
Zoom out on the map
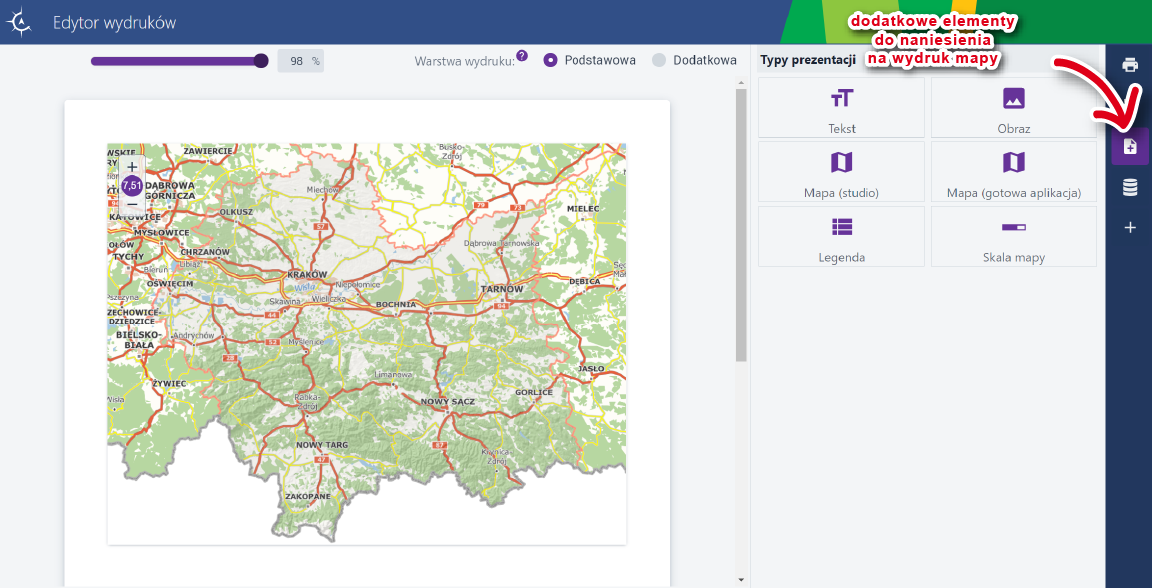click(x=132, y=204)
